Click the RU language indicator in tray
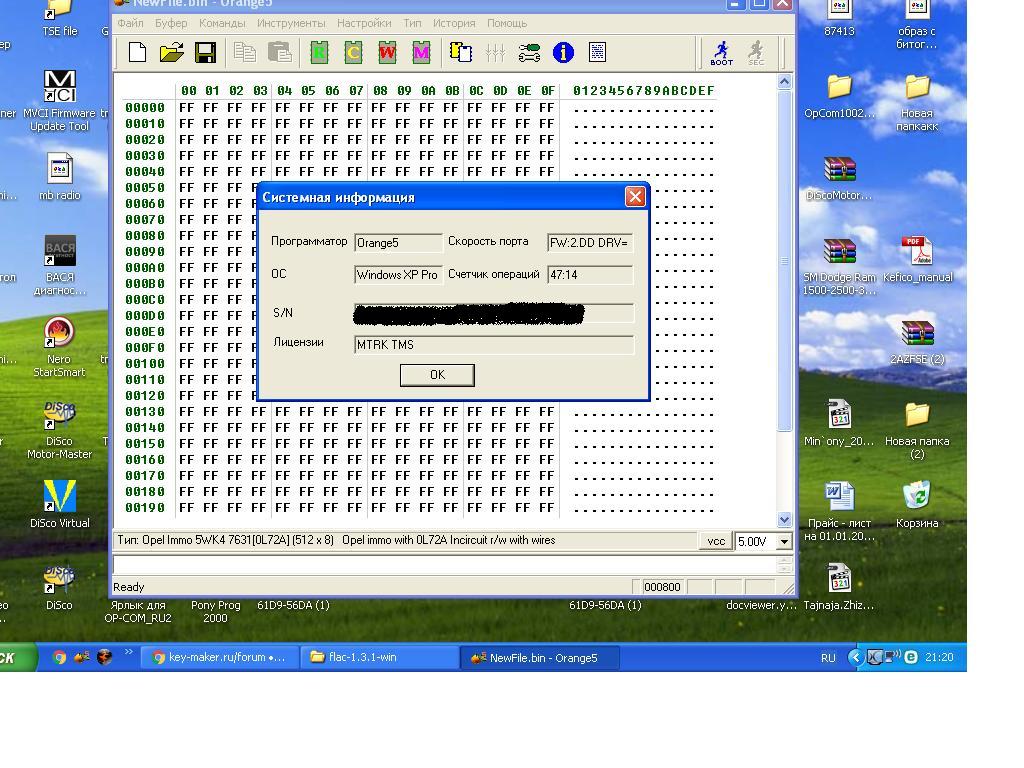Screen dimensions: 1024x768 828,658
